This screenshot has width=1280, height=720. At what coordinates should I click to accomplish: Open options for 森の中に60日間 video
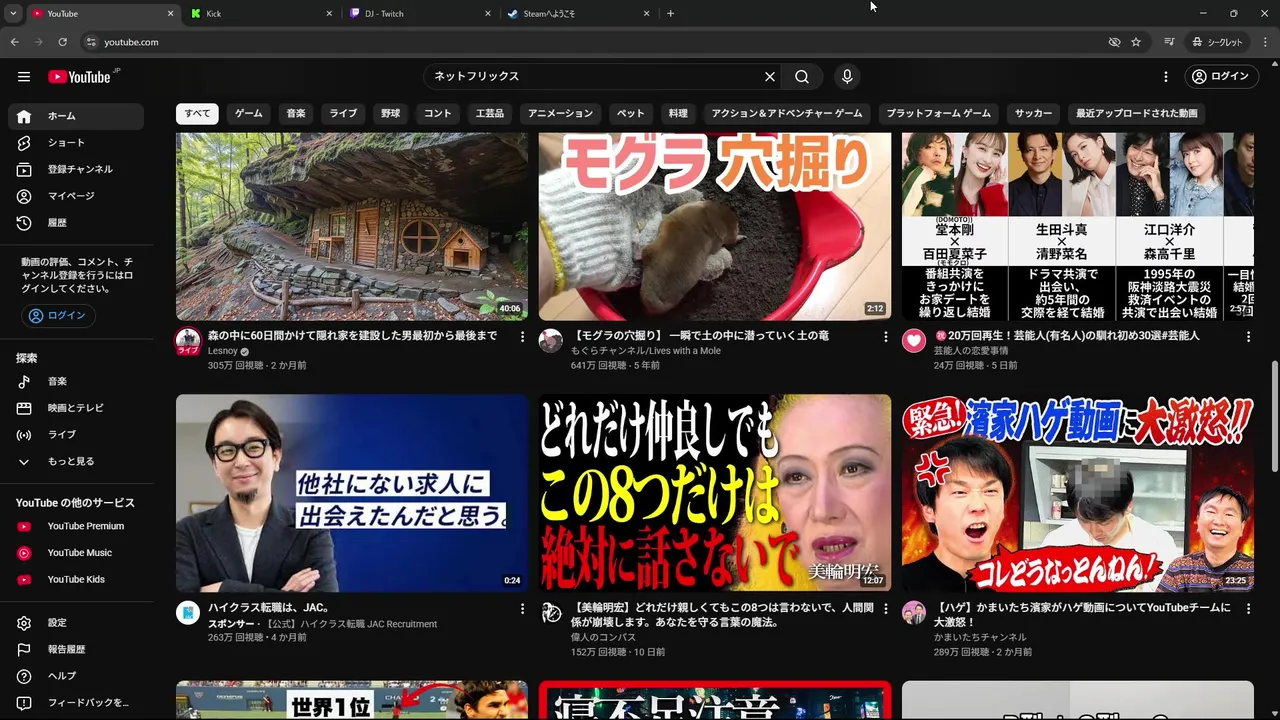pos(522,337)
